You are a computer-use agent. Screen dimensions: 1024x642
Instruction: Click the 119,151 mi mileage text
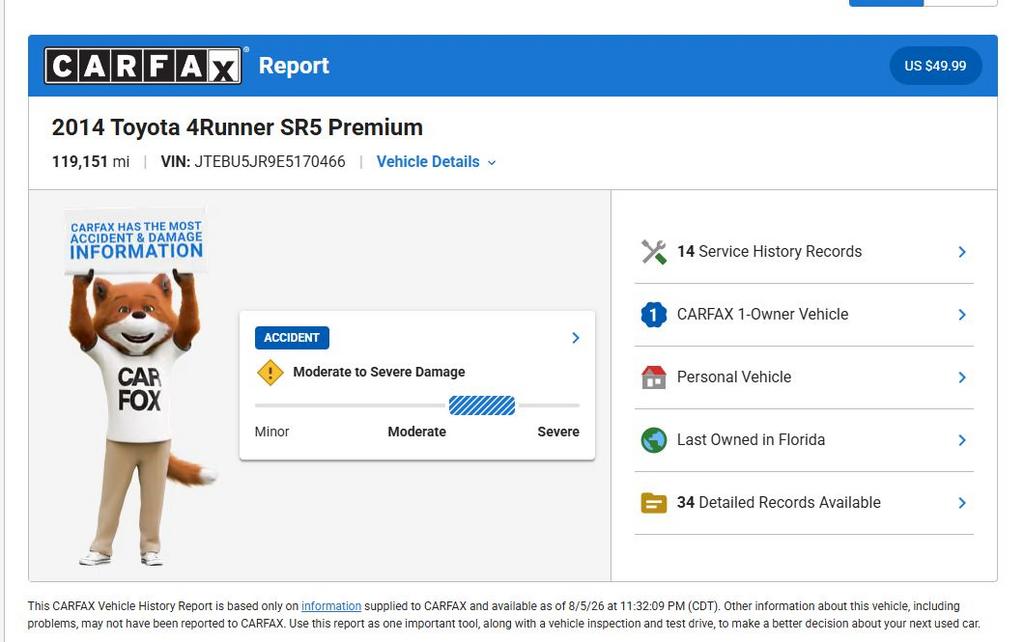click(91, 161)
